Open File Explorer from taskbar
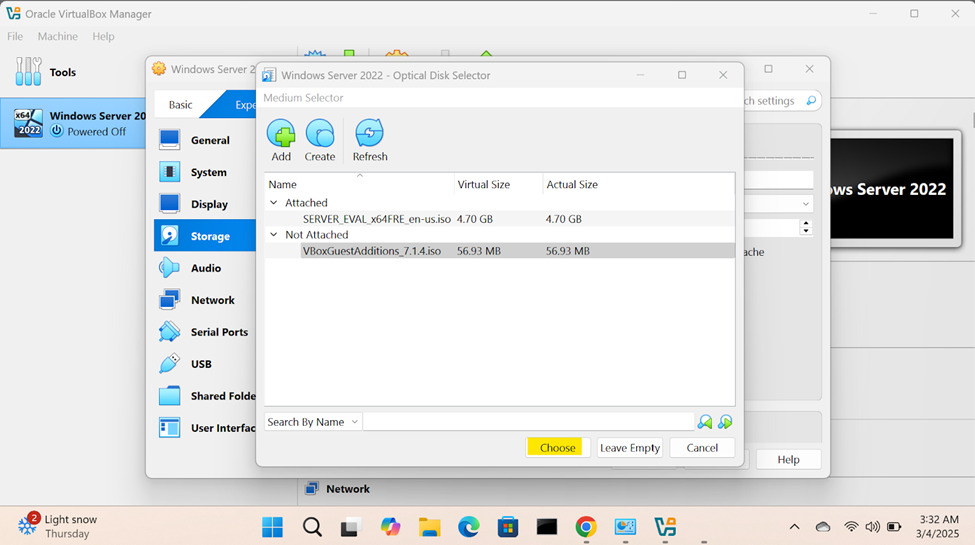975x545 pixels. (429, 527)
